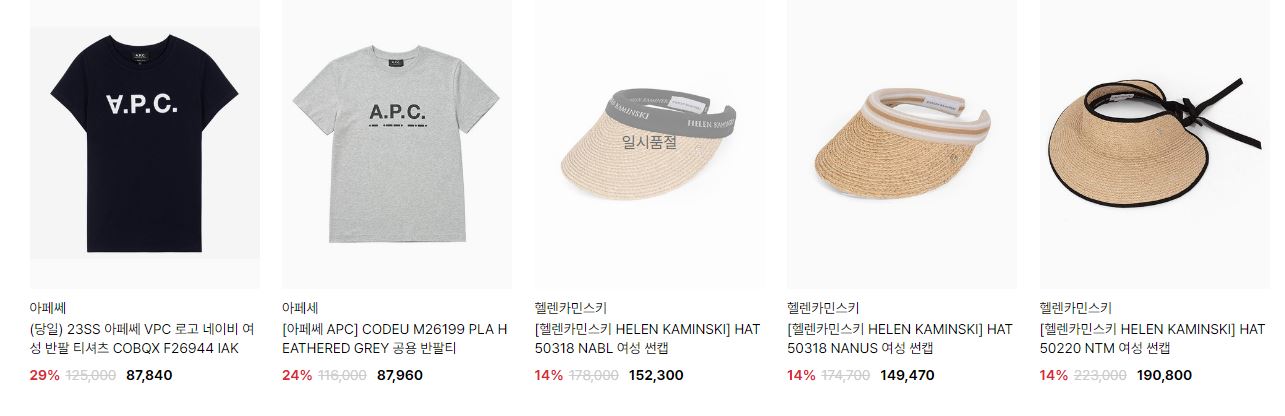Open the black-ribbon raffia visor image
Viewport: 1285px width, 416px height.
coord(1155,144)
